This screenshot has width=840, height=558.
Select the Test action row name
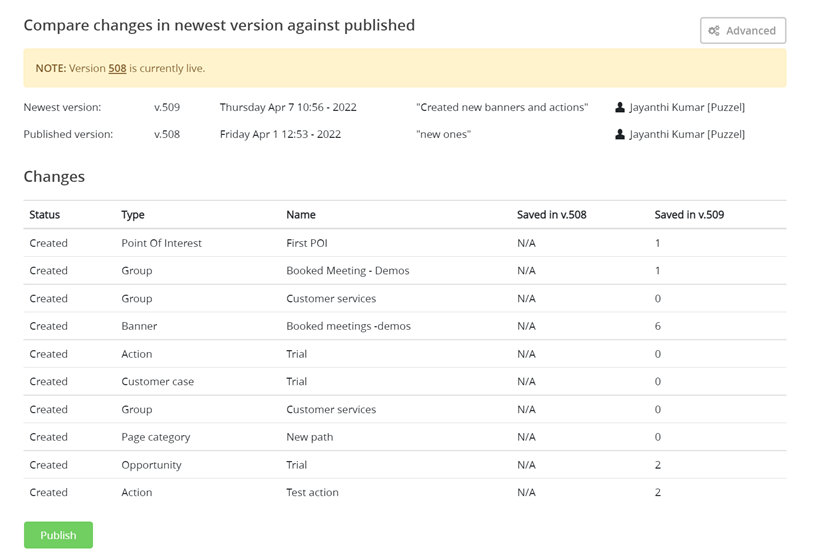[312, 492]
